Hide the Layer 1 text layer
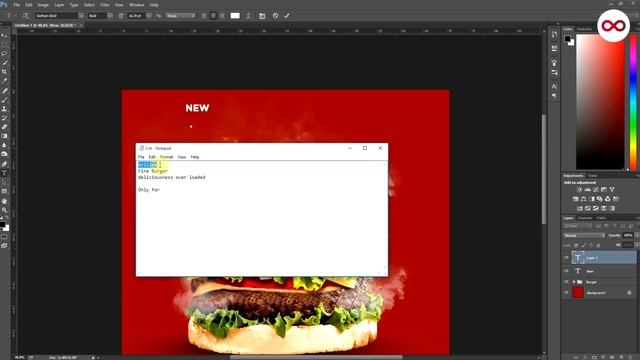Viewport: 640px width, 360px height. [566, 258]
